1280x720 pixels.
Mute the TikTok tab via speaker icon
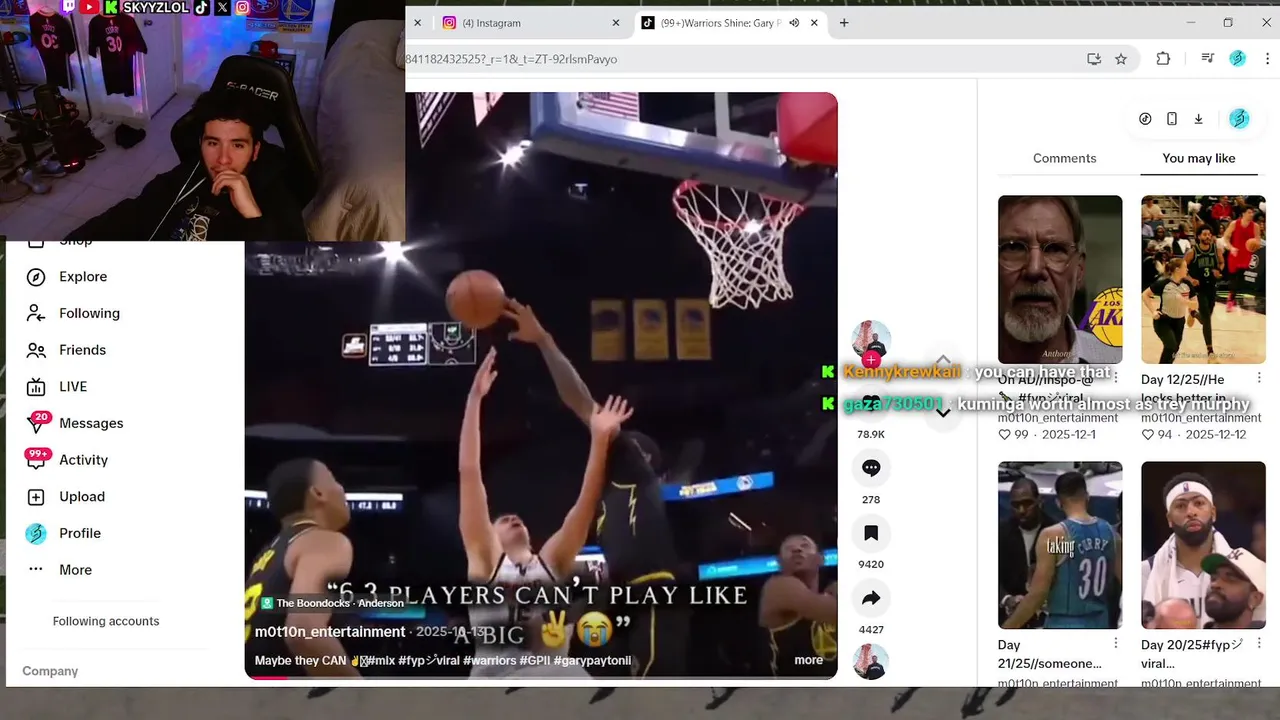coord(794,23)
